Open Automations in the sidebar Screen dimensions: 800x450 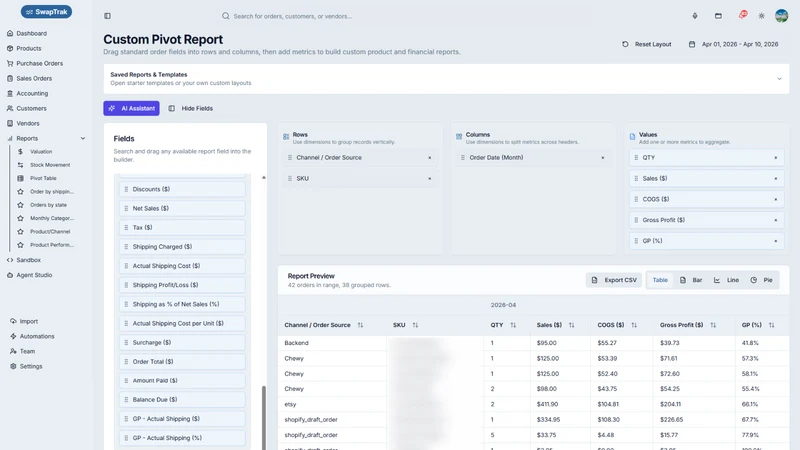37,336
